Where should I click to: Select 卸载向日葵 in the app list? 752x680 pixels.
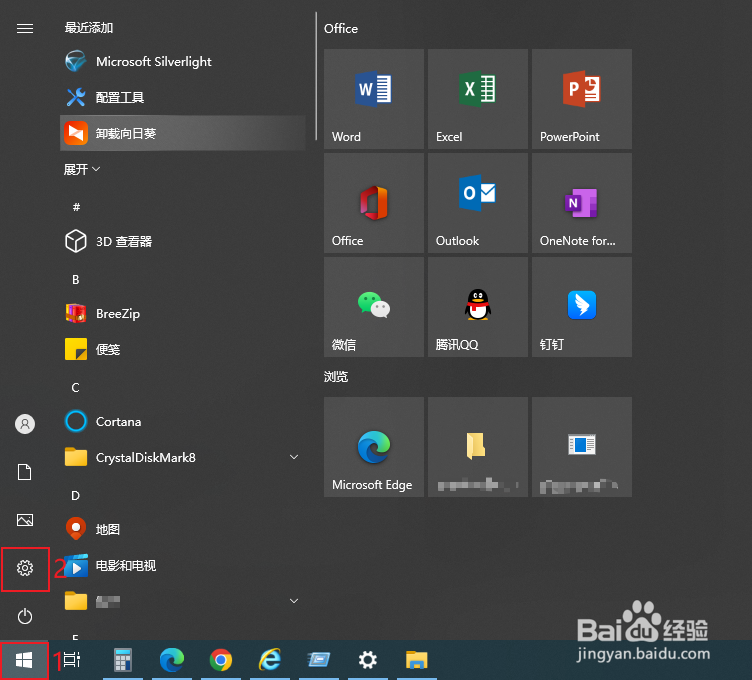click(182, 133)
